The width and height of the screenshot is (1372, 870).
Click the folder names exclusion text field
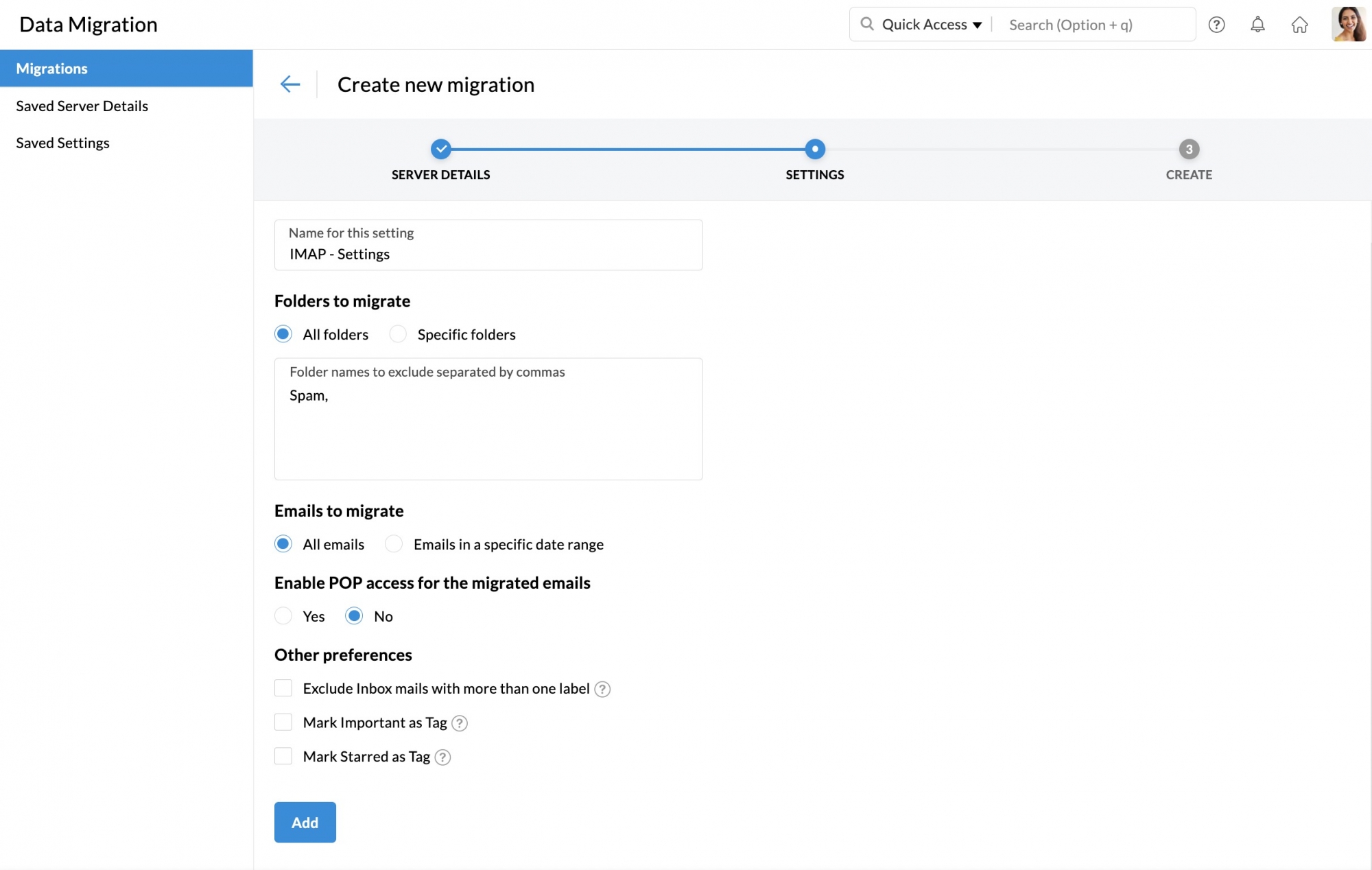click(488, 419)
